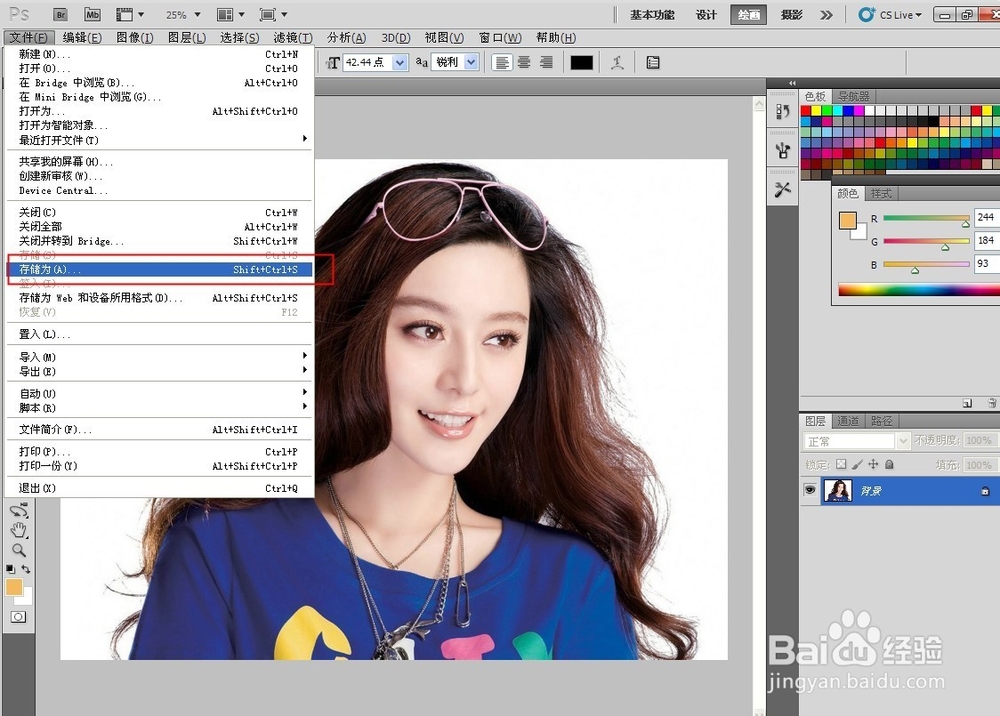Click the color spectrum ramp bar
Viewport: 1000px width, 716px height.
919,290
